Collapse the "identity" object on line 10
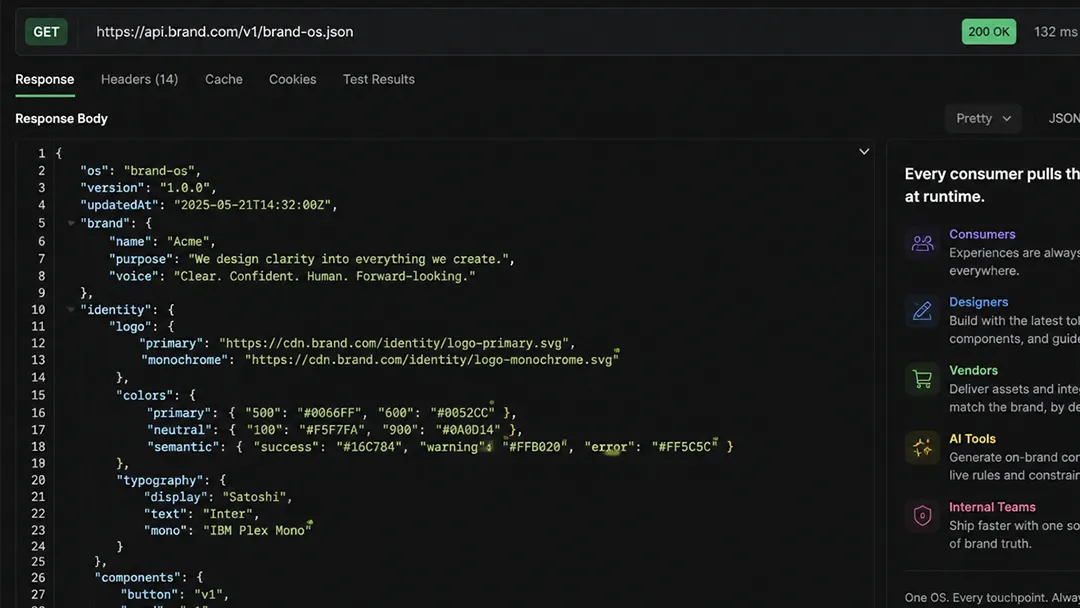Viewport: 1080px width, 608px height. (x=71, y=310)
